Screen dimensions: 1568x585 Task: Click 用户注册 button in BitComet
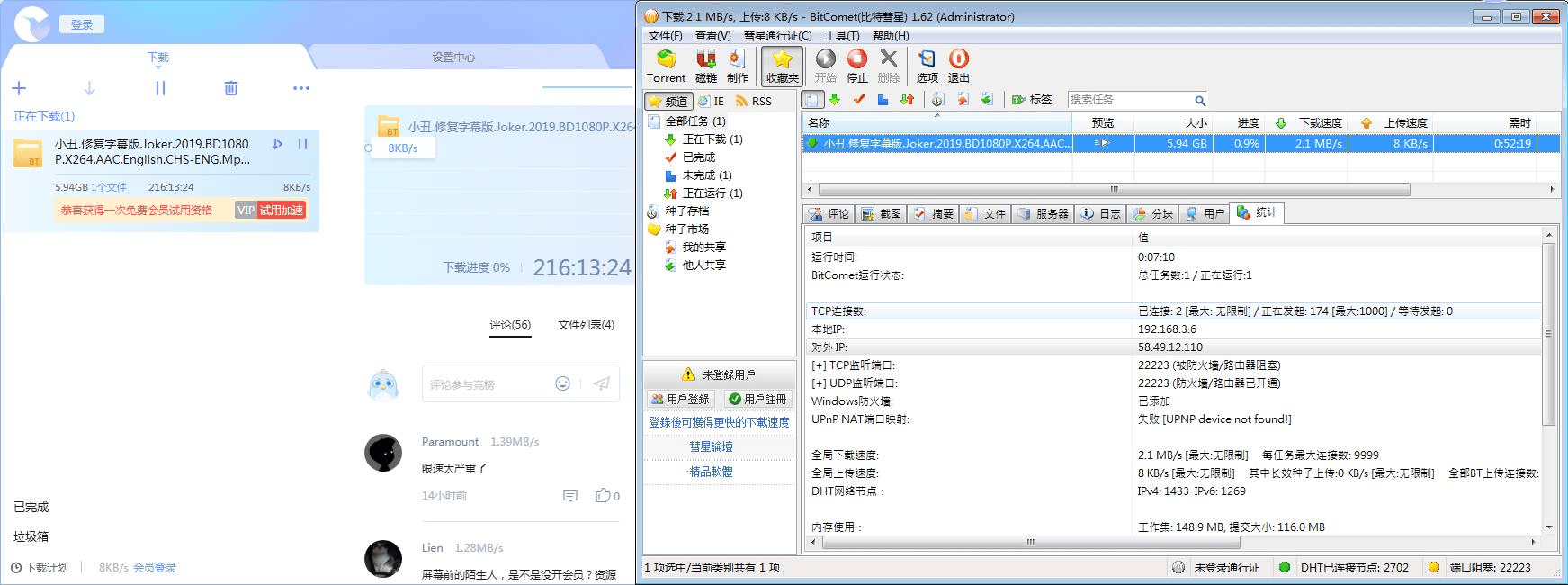coord(757,399)
